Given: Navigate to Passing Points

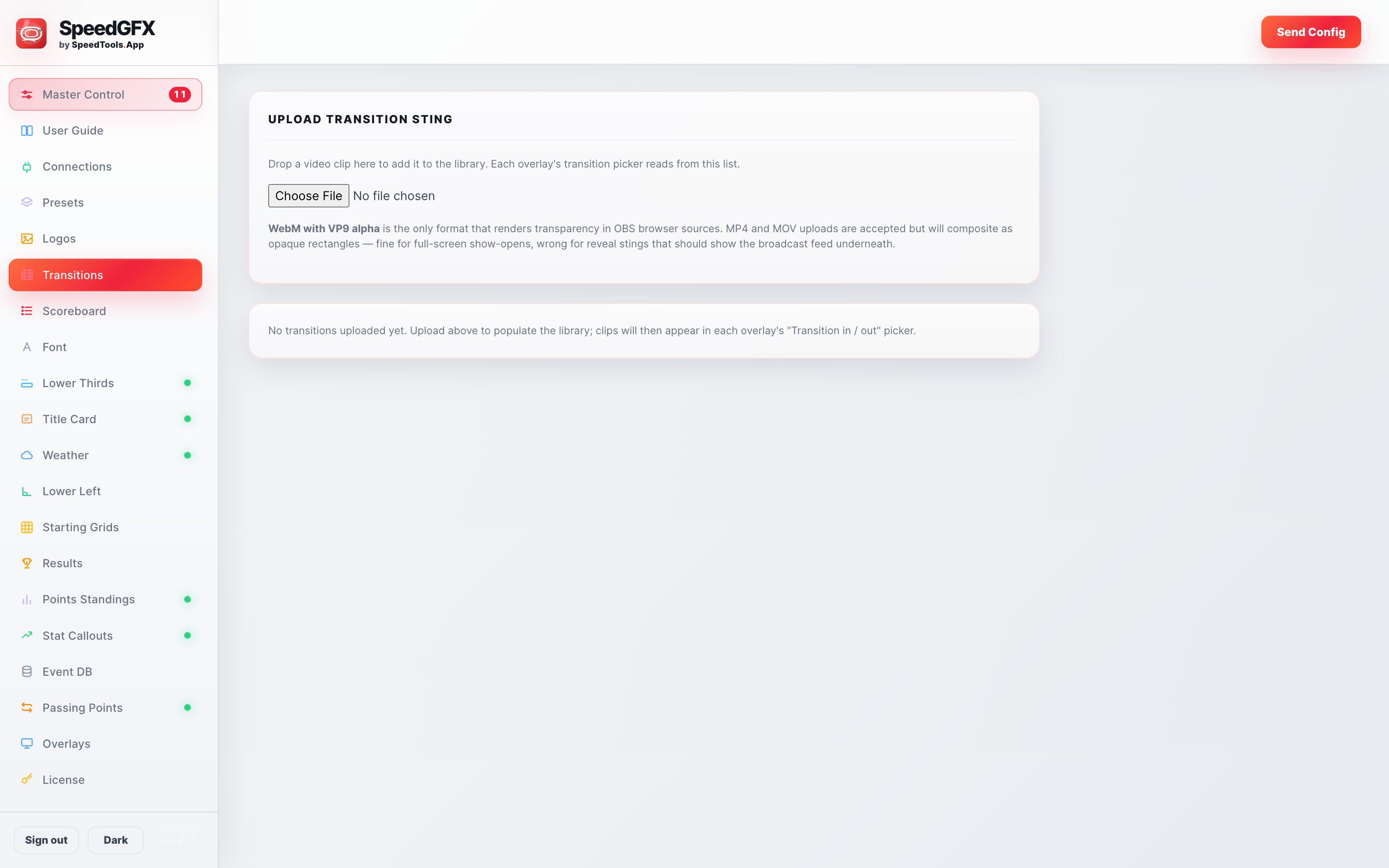Looking at the screenshot, I should [105, 708].
